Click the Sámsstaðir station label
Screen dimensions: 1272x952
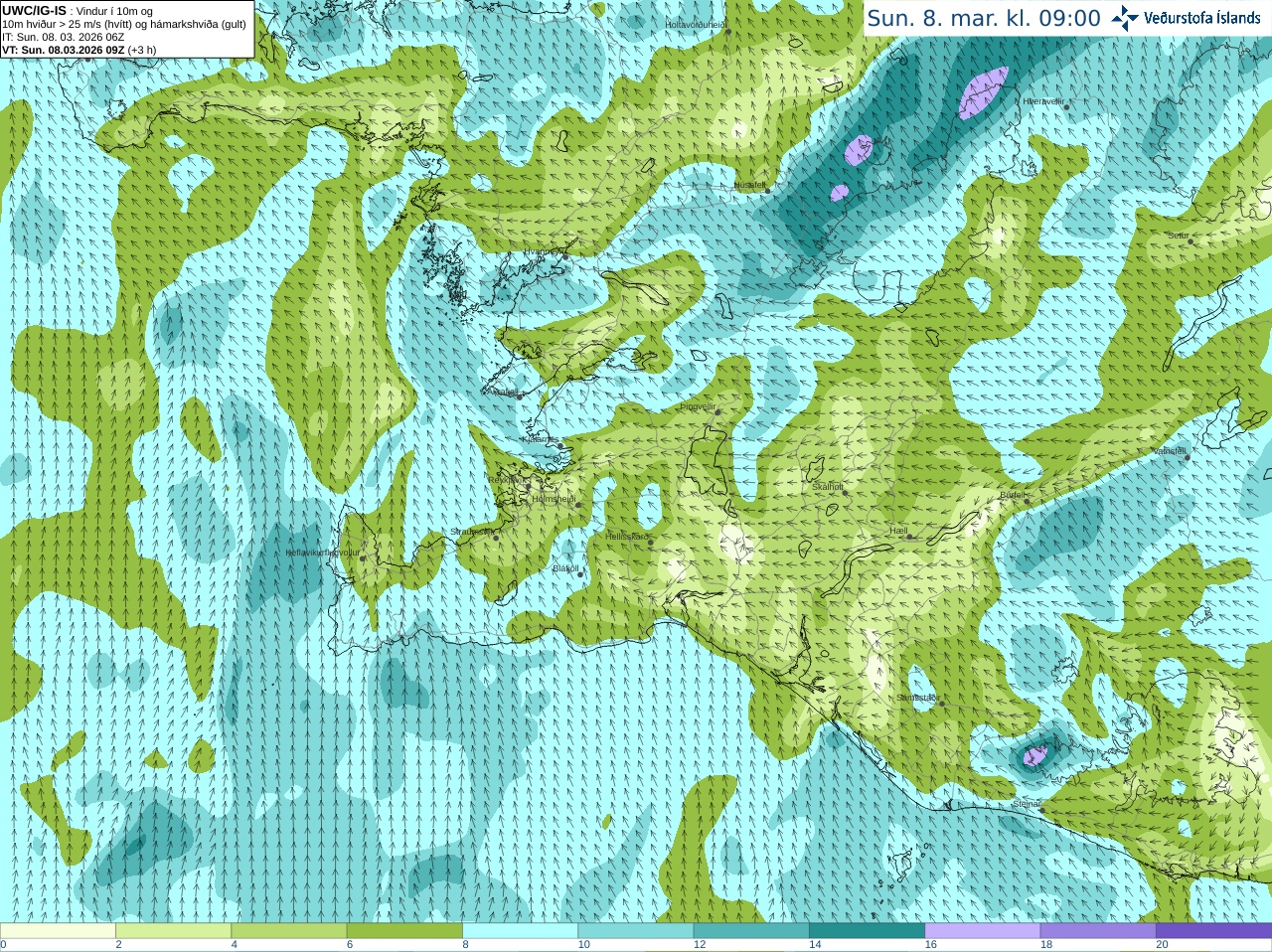[916, 698]
